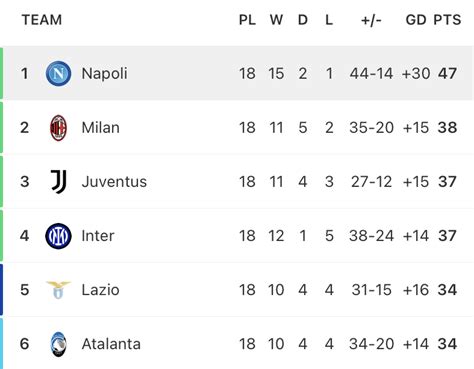Open the Napoli team name link
Screen dimensions: 474x369
click(x=104, y=74)
